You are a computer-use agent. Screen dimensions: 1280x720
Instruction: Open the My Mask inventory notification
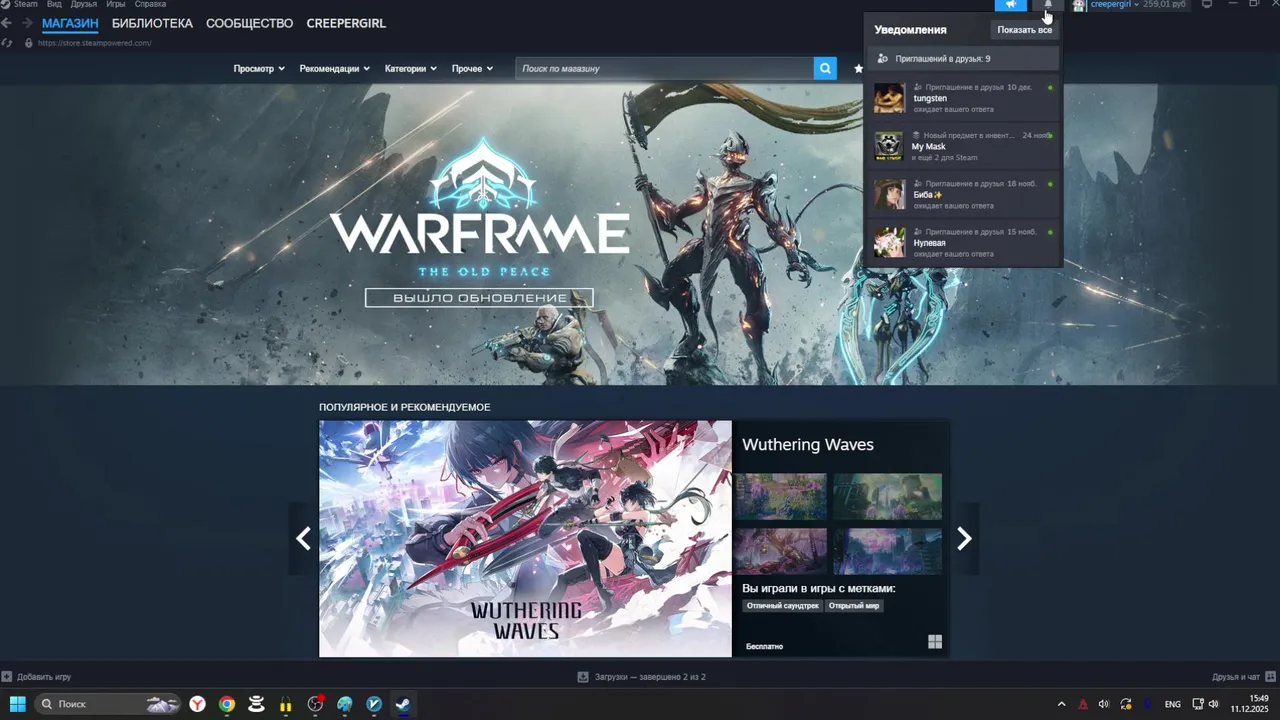tap(964, 146)
